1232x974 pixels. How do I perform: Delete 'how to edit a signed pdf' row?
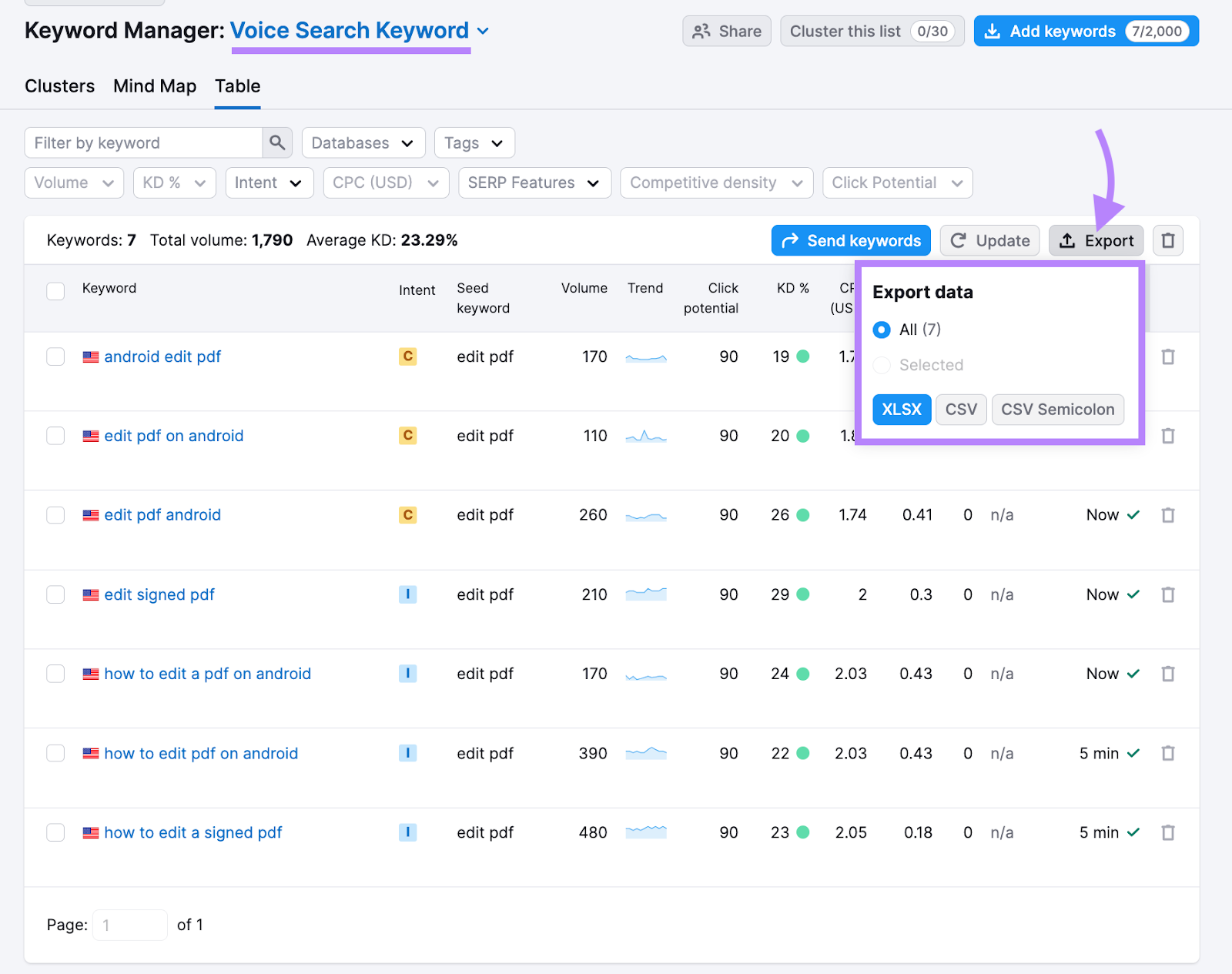1168,832
